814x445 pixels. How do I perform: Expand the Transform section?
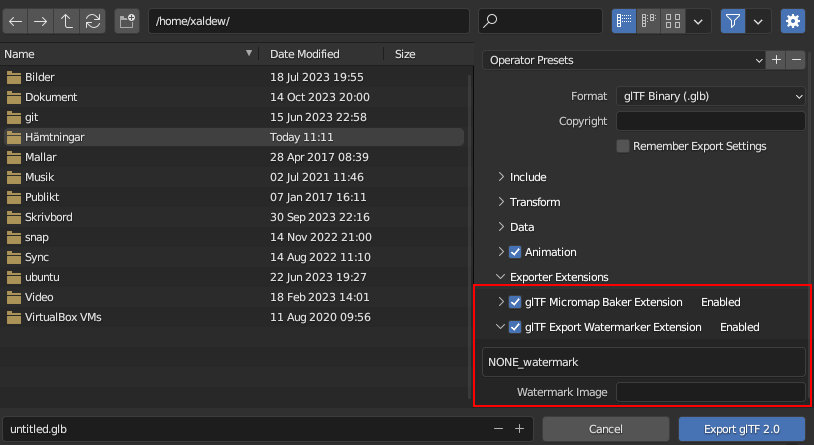pos(501,202)
